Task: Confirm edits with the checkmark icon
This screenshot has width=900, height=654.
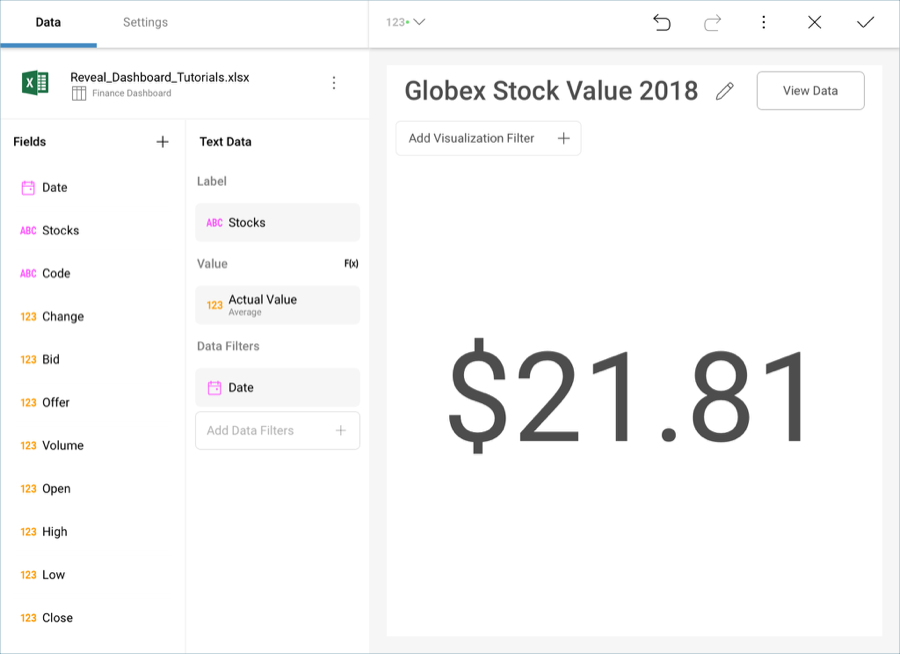Action: click(865, 22)
